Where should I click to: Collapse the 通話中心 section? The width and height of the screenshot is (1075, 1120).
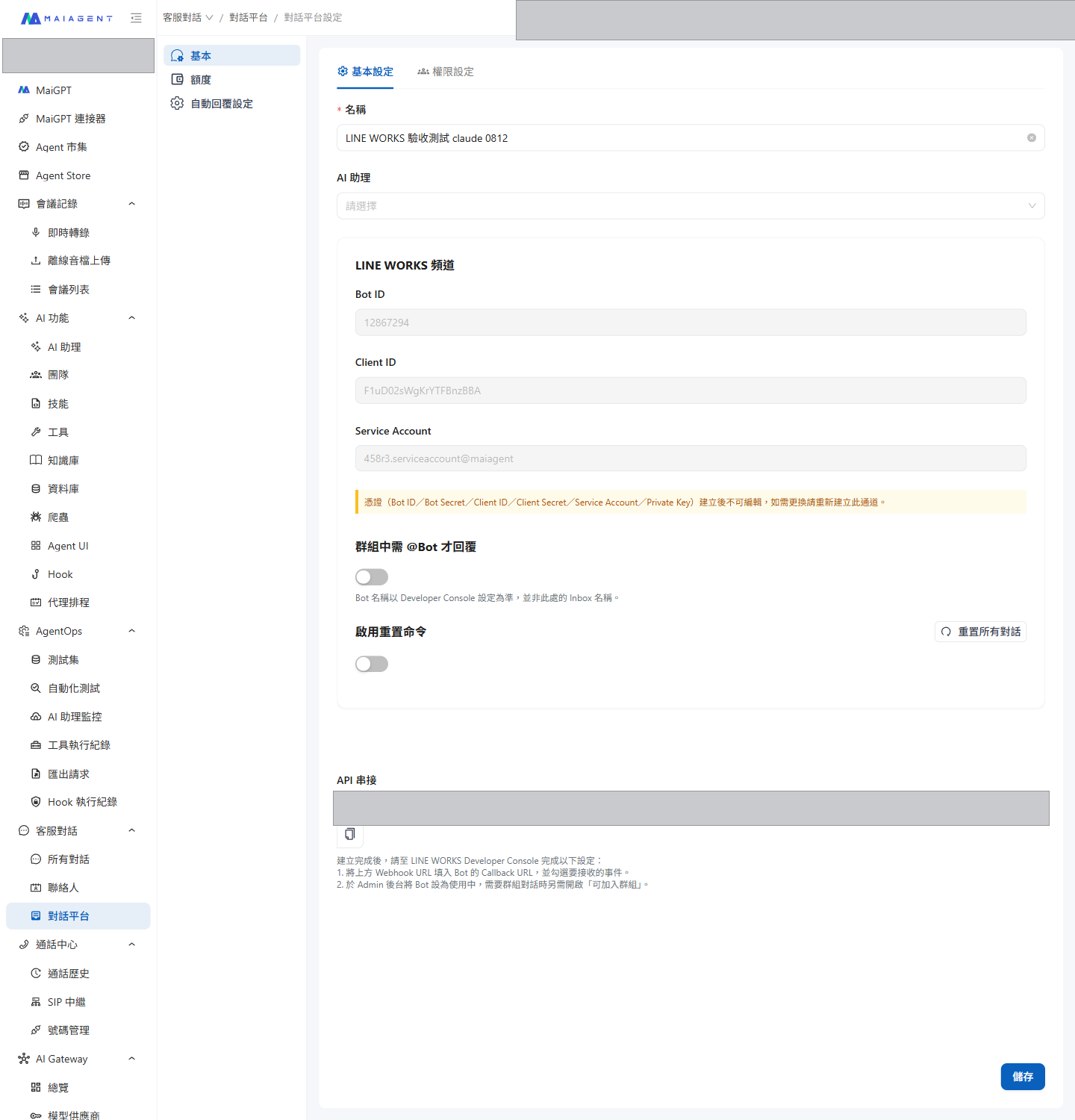coord(132,945)
